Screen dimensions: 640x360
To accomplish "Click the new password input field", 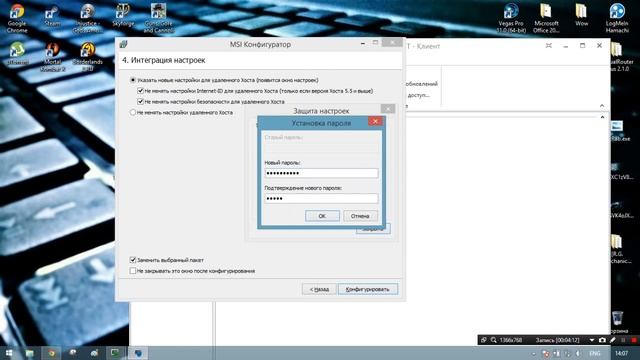I will pyautogui.click(x=321, y=173).
